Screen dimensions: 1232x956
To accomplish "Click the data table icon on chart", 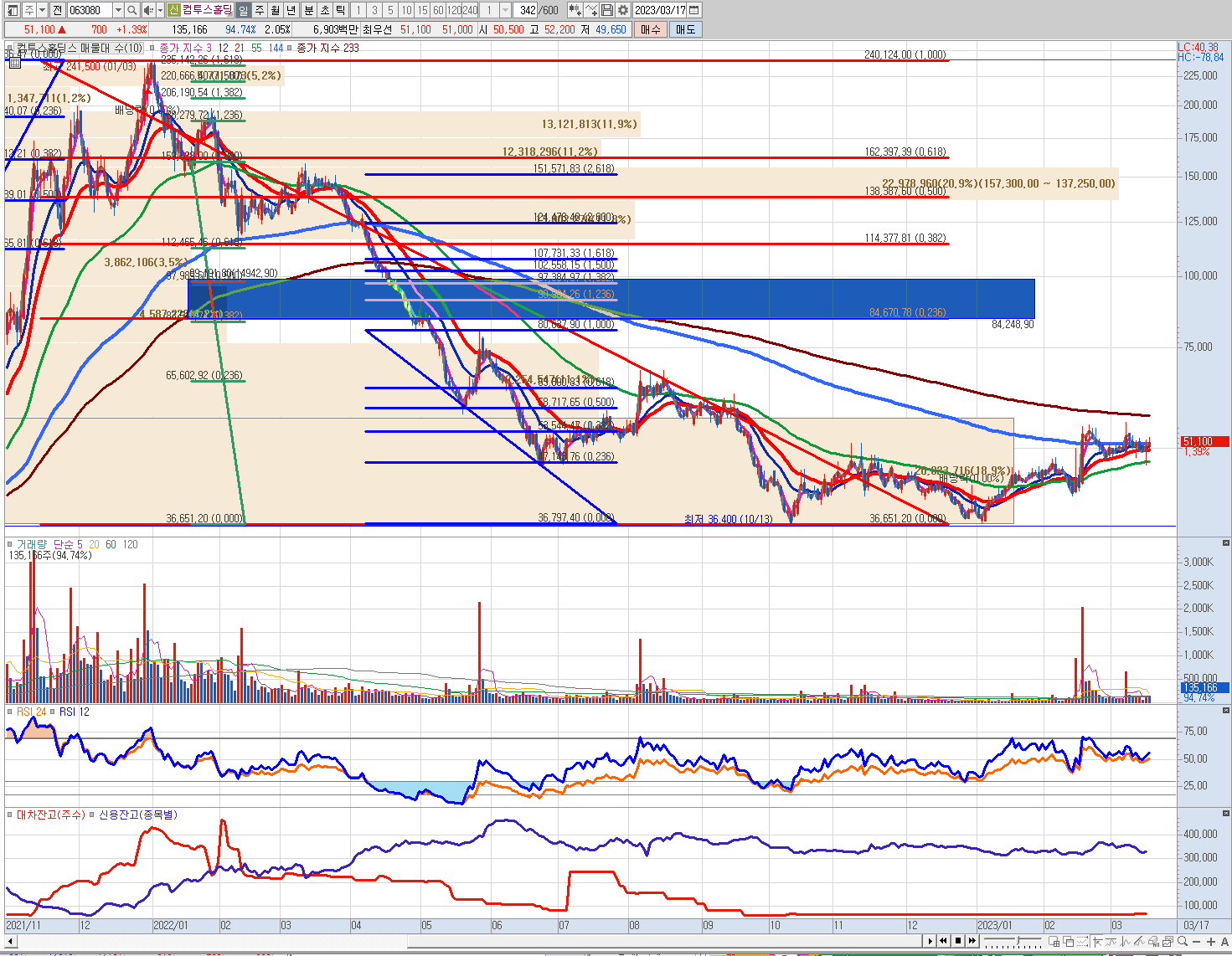I will (15, 61).
